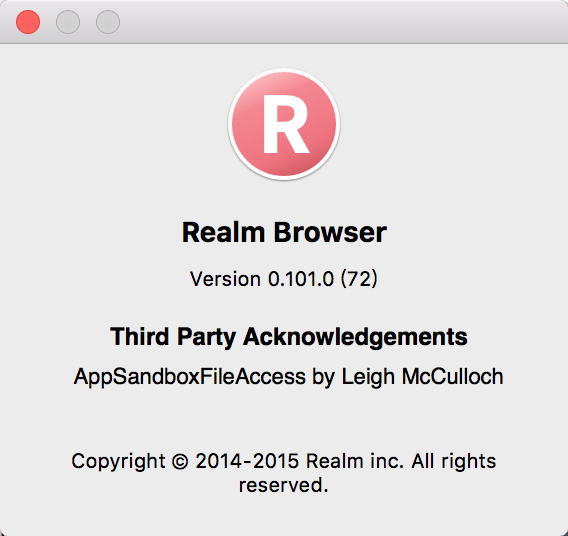568x536 pixels.
Task: Click the "Realm Browser" app title
Action: click(x=284, y=232)
